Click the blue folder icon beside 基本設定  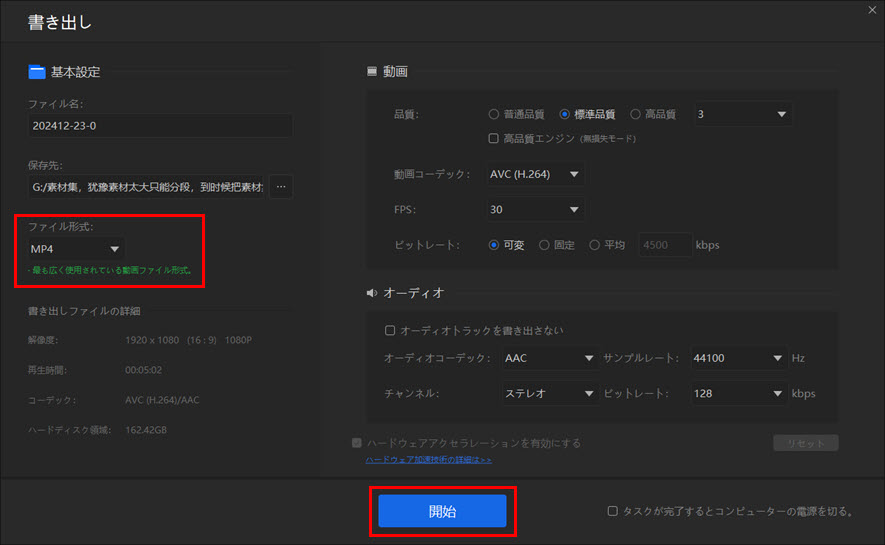tap(37, 72)
